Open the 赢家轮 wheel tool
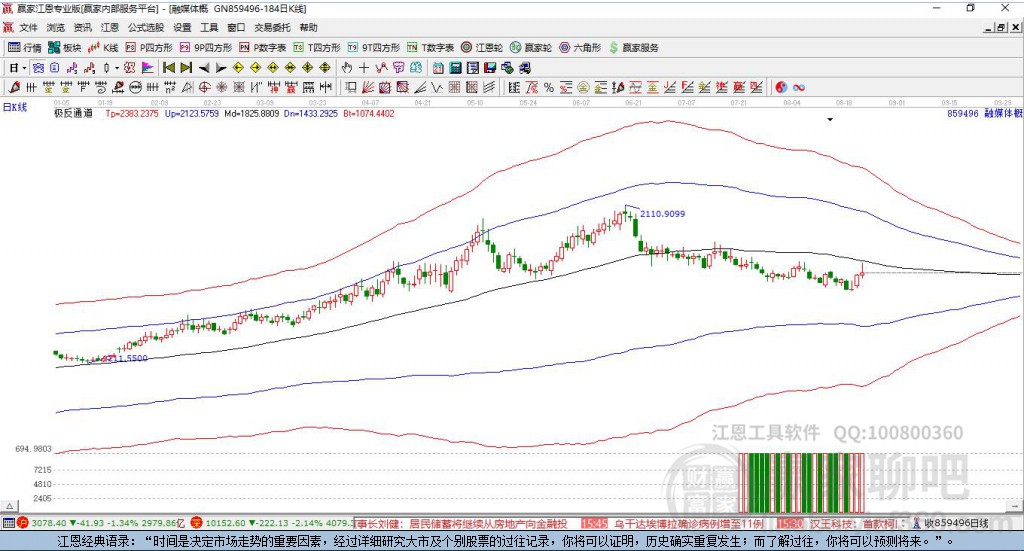The height and width of the screenshot is (551, 1024). (x=531, y=48)
